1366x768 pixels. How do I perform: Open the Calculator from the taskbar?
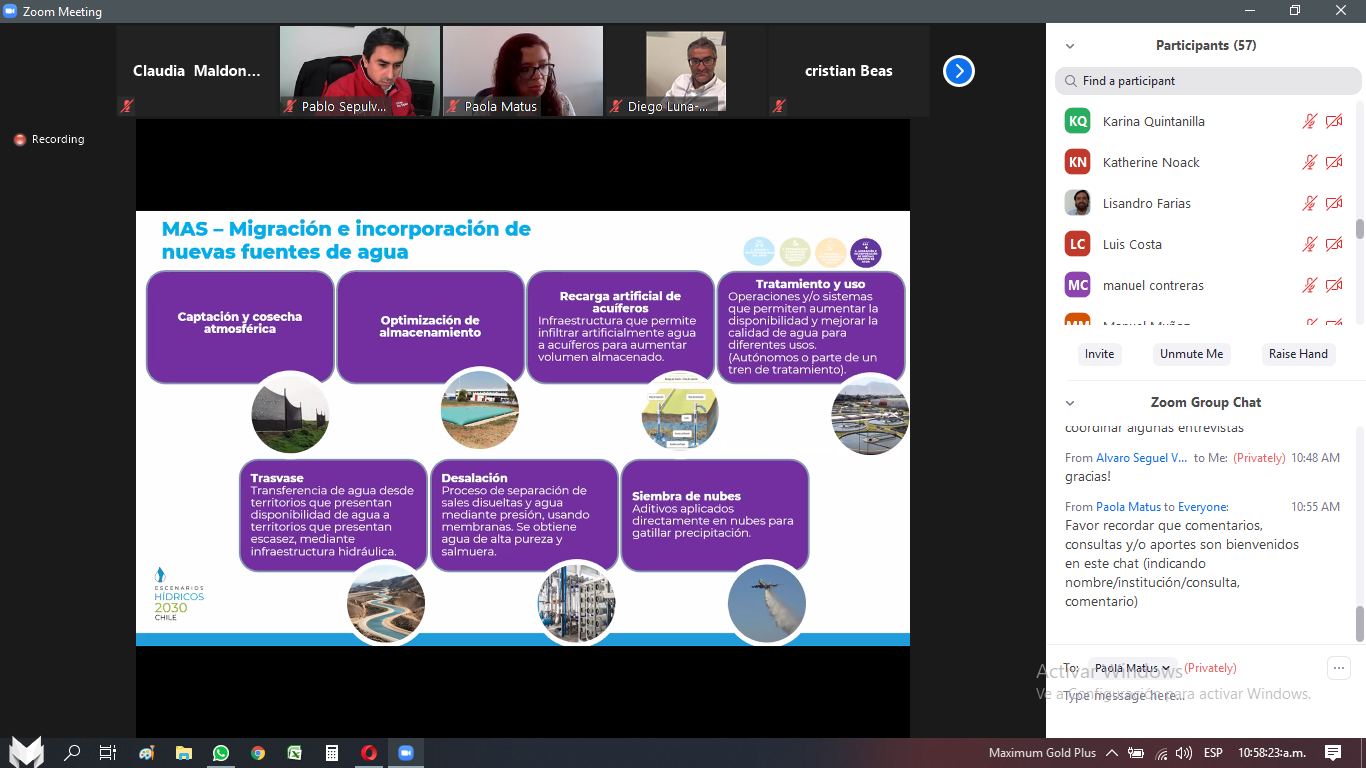[332, 753]
